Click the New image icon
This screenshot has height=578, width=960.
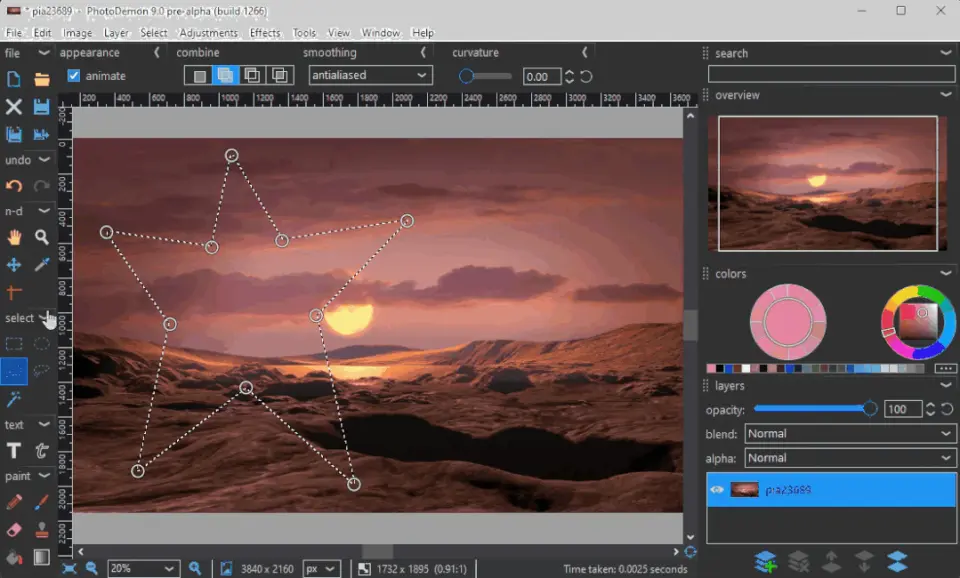(13, 80)
